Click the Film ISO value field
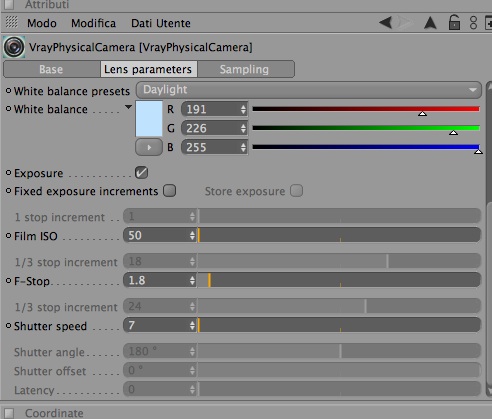 [x=160, y=235]
